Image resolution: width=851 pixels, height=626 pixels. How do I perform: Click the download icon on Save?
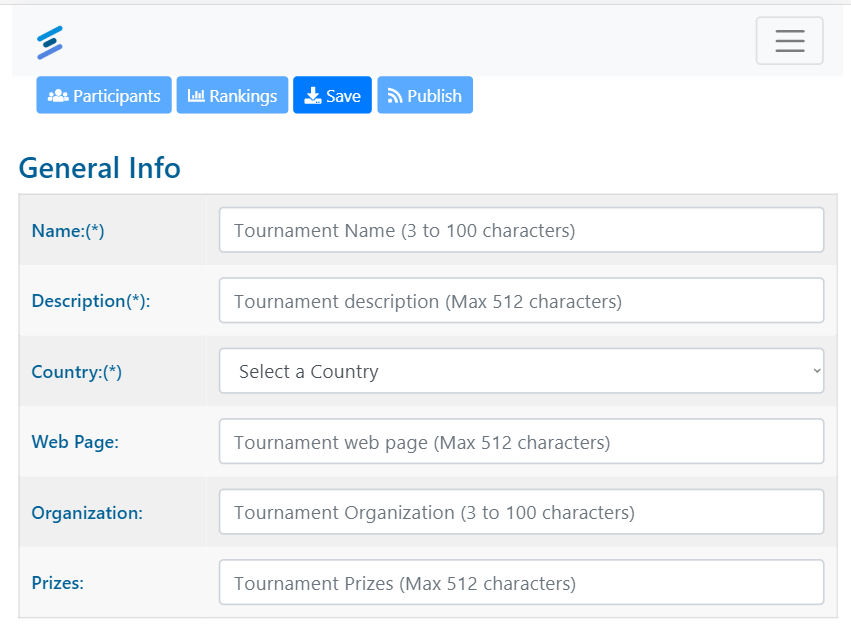313,96
